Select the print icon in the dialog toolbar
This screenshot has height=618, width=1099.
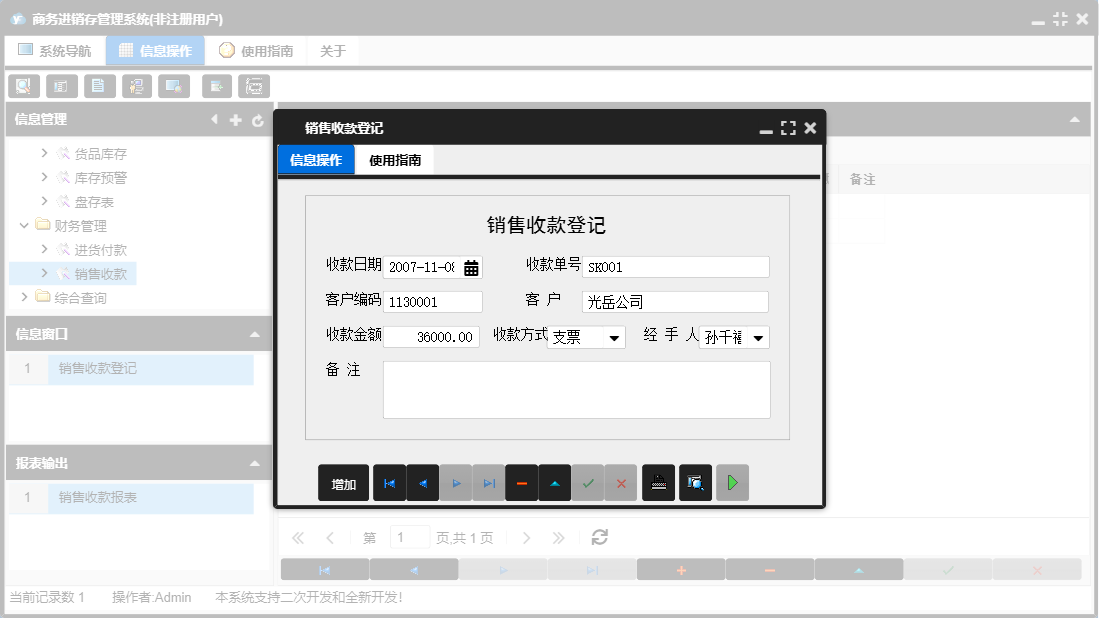658,482
